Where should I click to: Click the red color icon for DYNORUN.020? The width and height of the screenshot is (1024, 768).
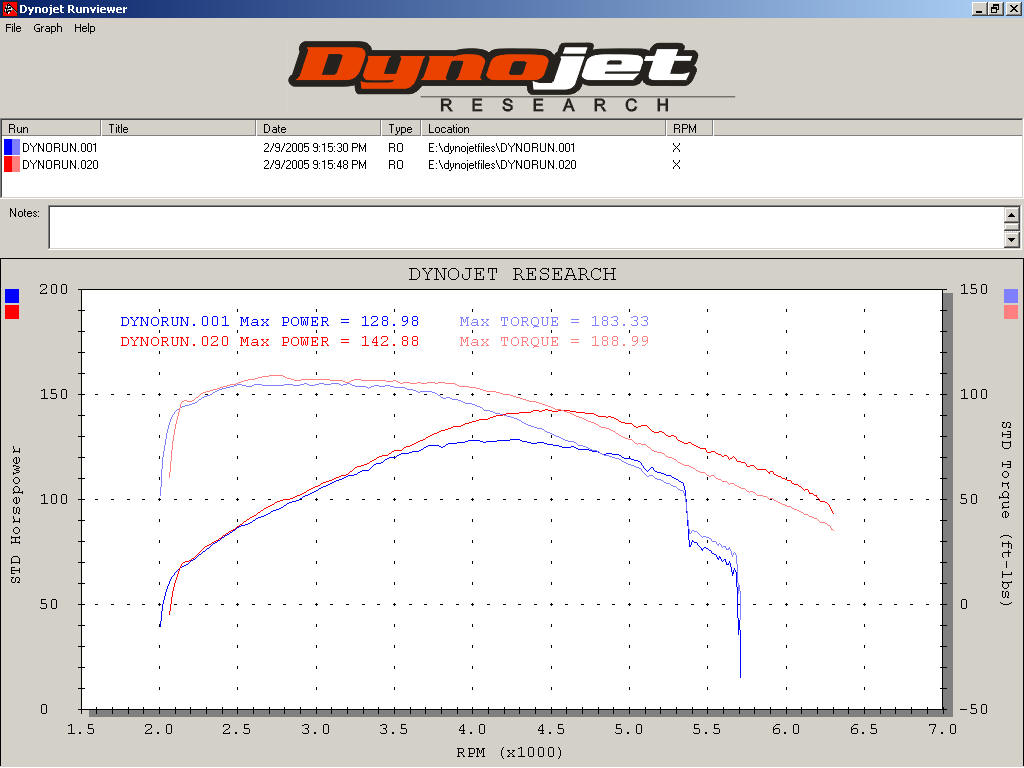coord(12,164)
